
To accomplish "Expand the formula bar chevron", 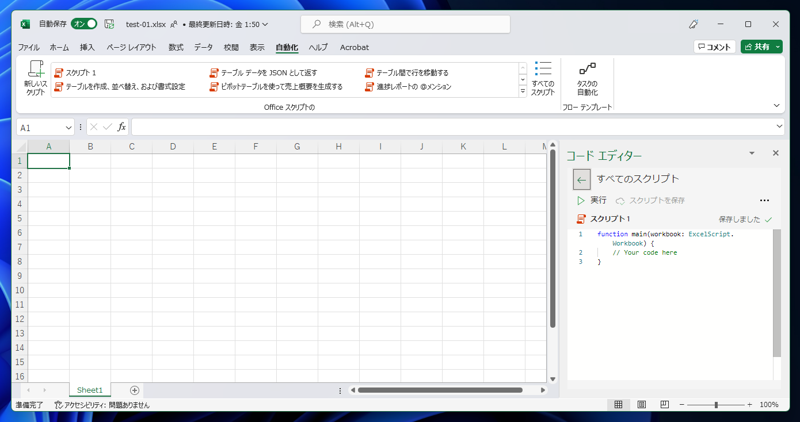I will pyautogui.click(x=779, y=126).
